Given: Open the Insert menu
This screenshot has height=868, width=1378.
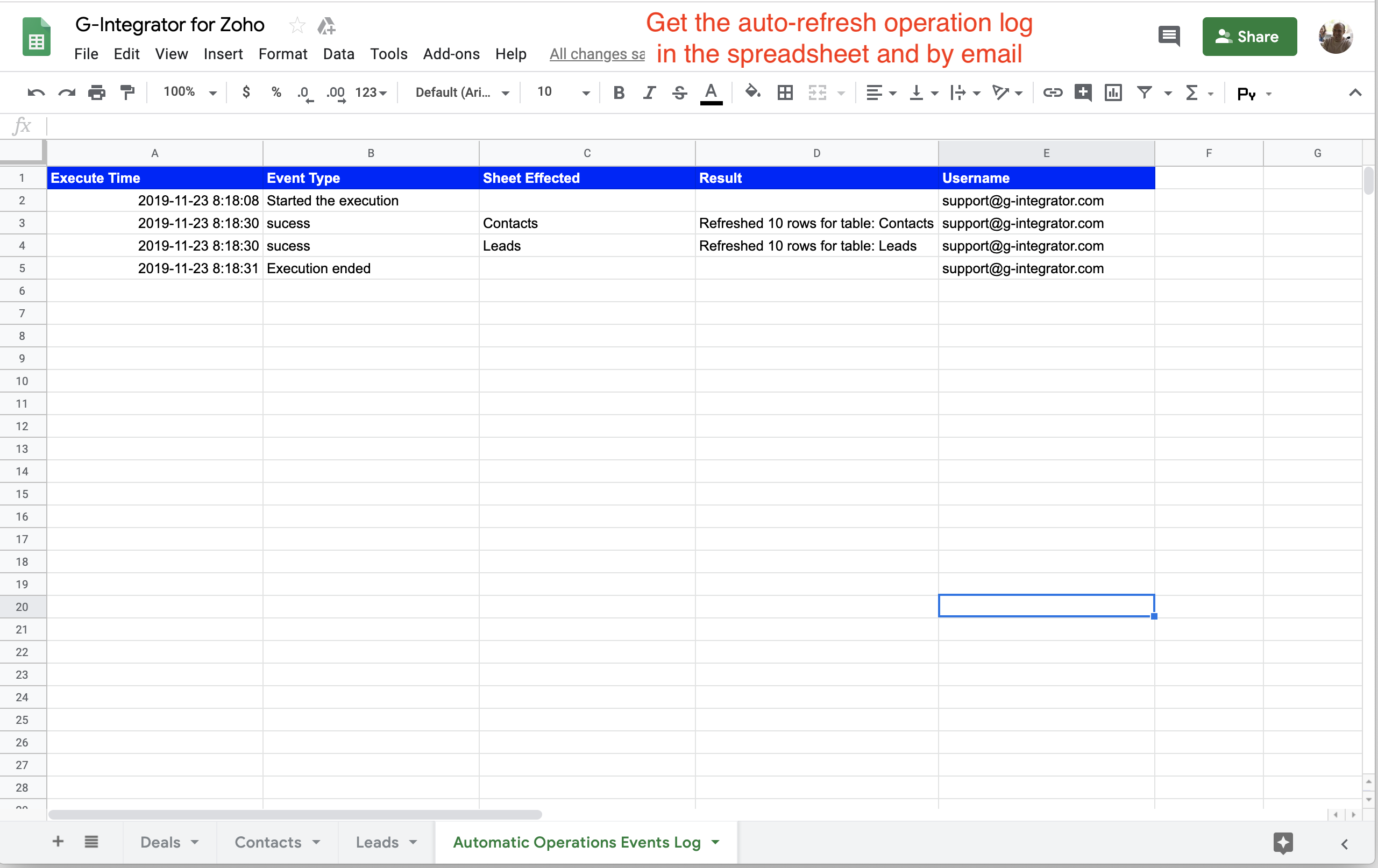Looking at the screenshot, I should pos(223,54).
